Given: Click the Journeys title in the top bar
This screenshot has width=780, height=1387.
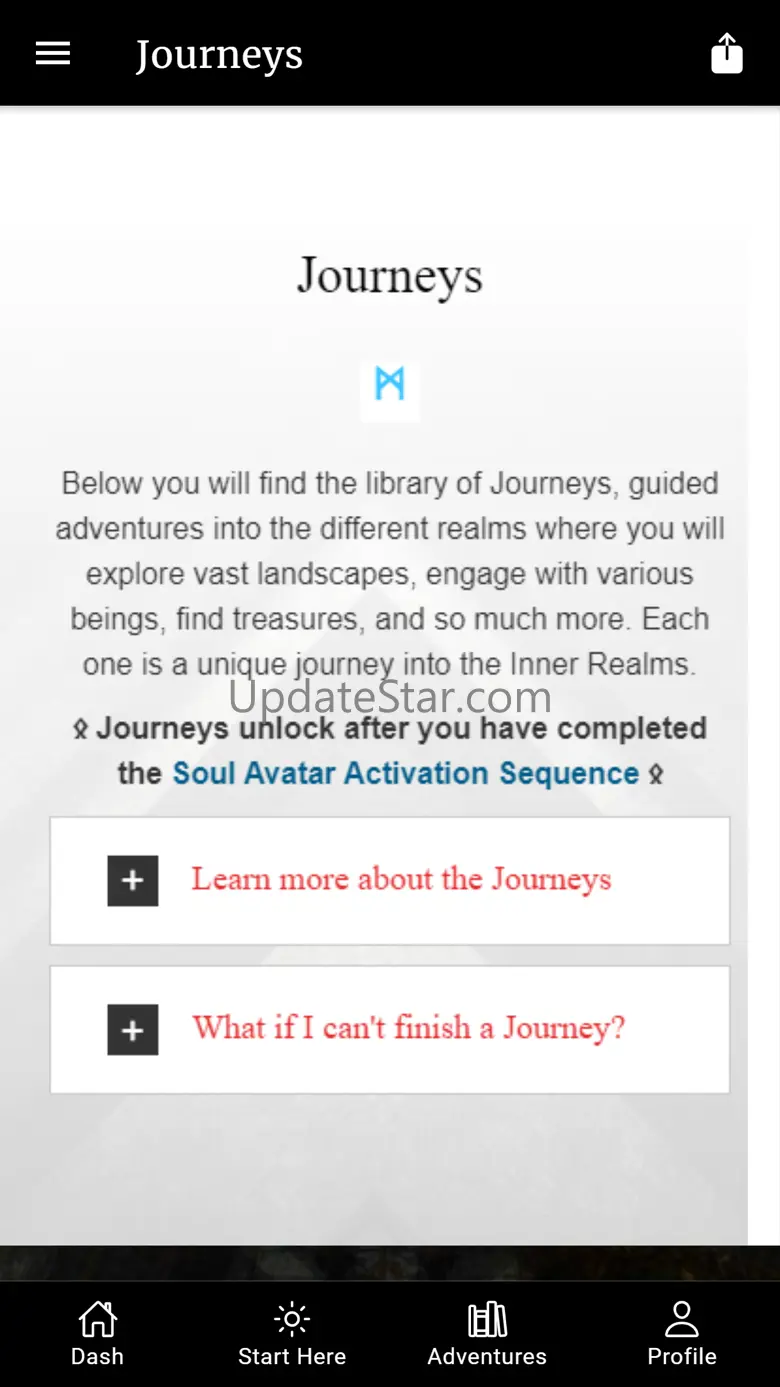Looking at the screenshot, I should [219, 56].
